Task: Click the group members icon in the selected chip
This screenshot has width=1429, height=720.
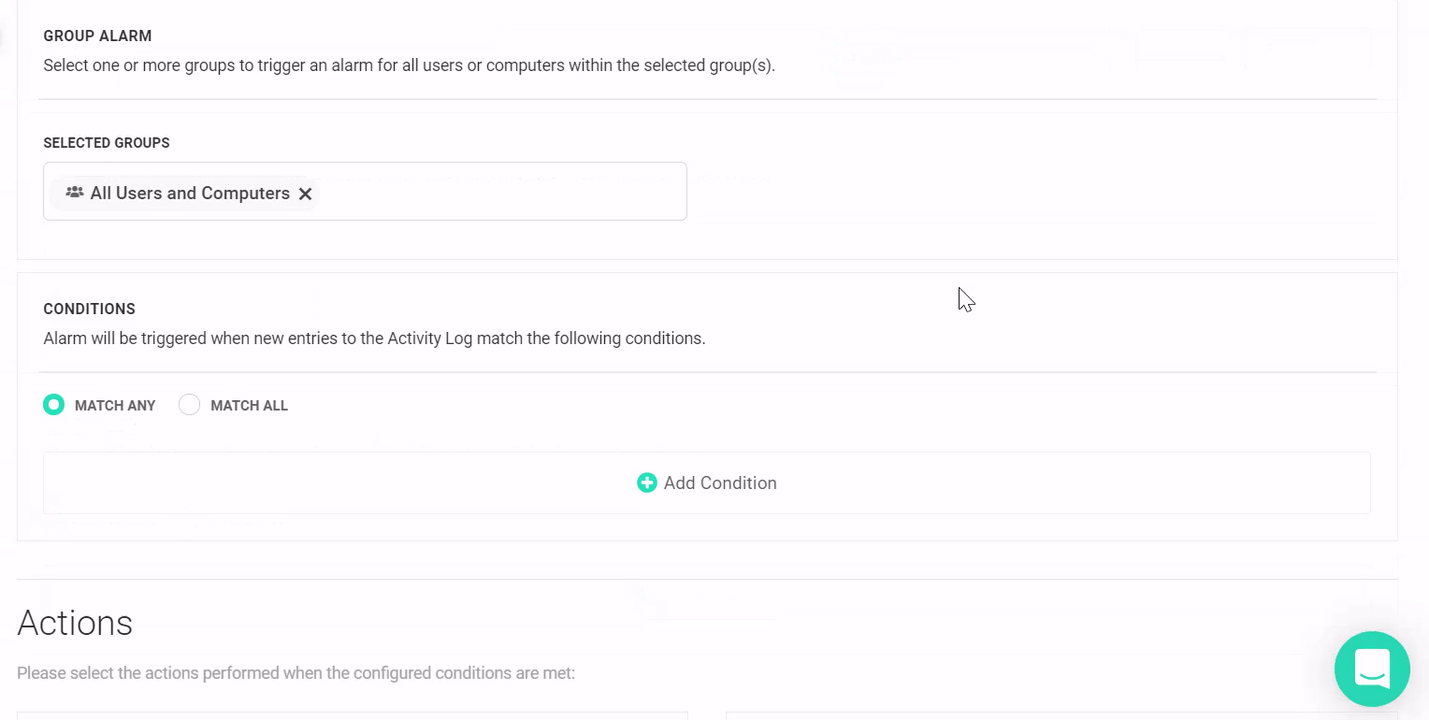Action: [x=74, y=192]
